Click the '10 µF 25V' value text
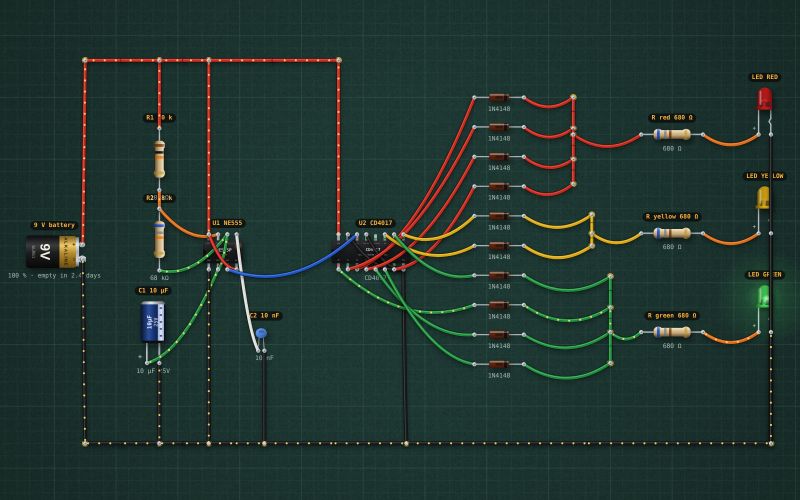 click(153, 371)
